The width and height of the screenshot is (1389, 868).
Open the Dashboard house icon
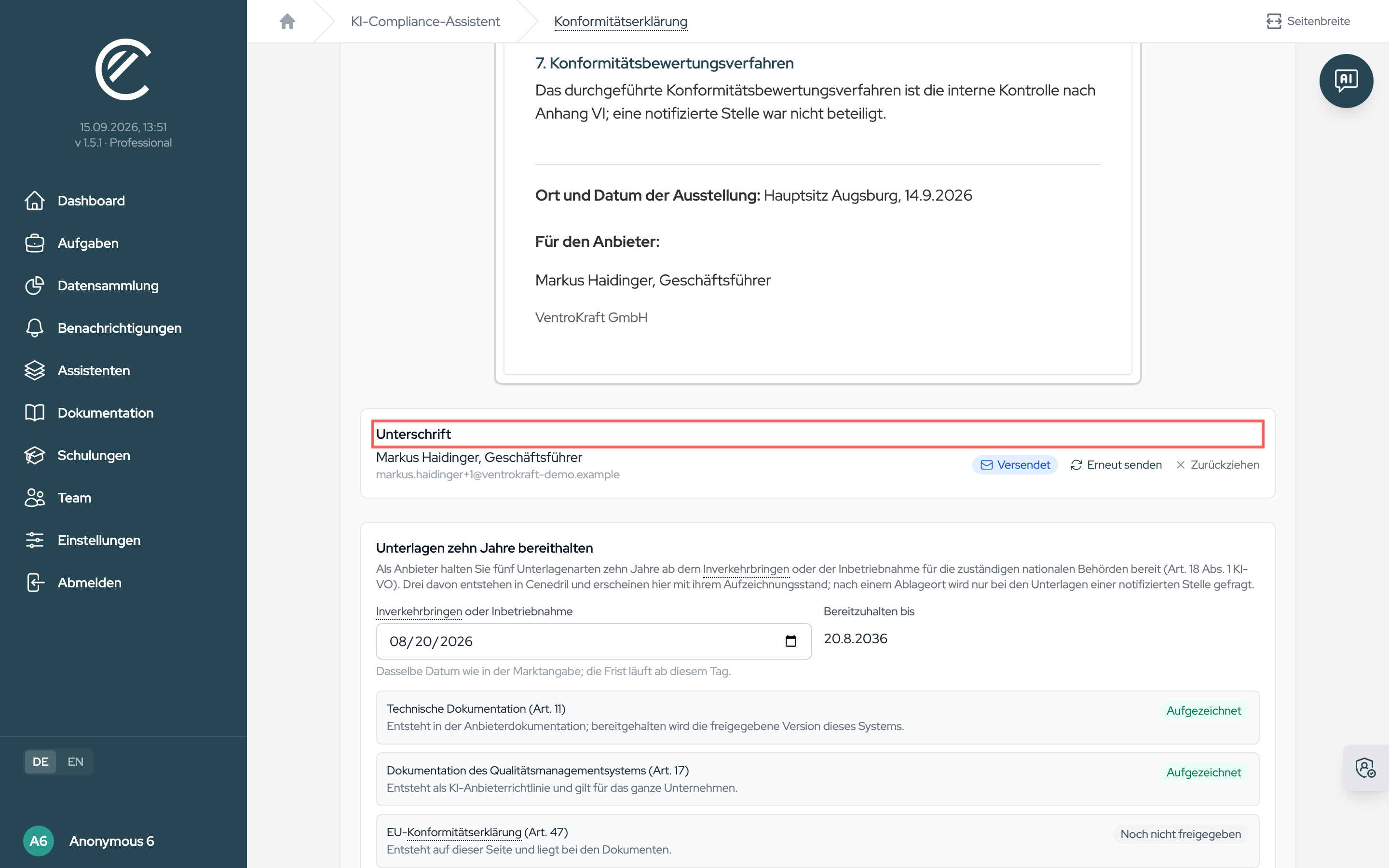click(34, 200)
